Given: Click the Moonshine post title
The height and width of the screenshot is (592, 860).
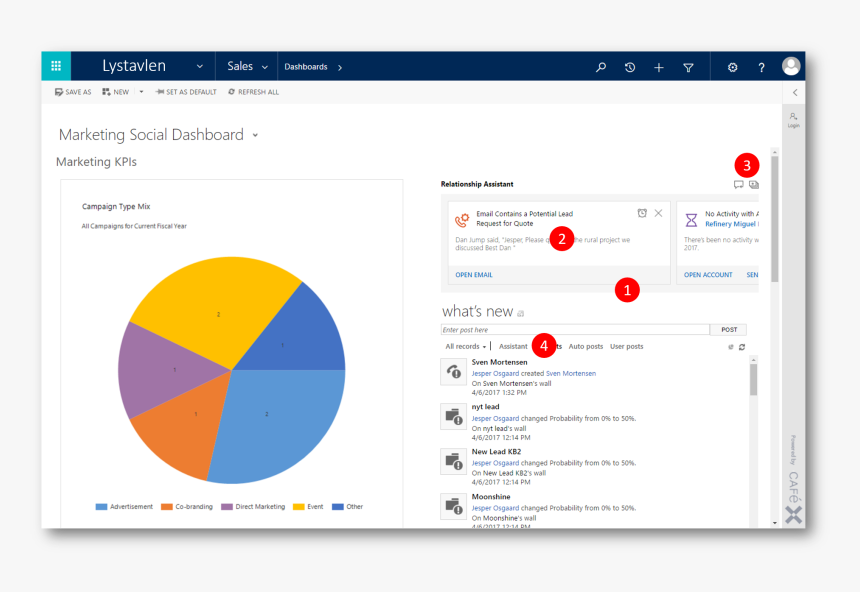Looking at the screenshot, I should point(491,497).
